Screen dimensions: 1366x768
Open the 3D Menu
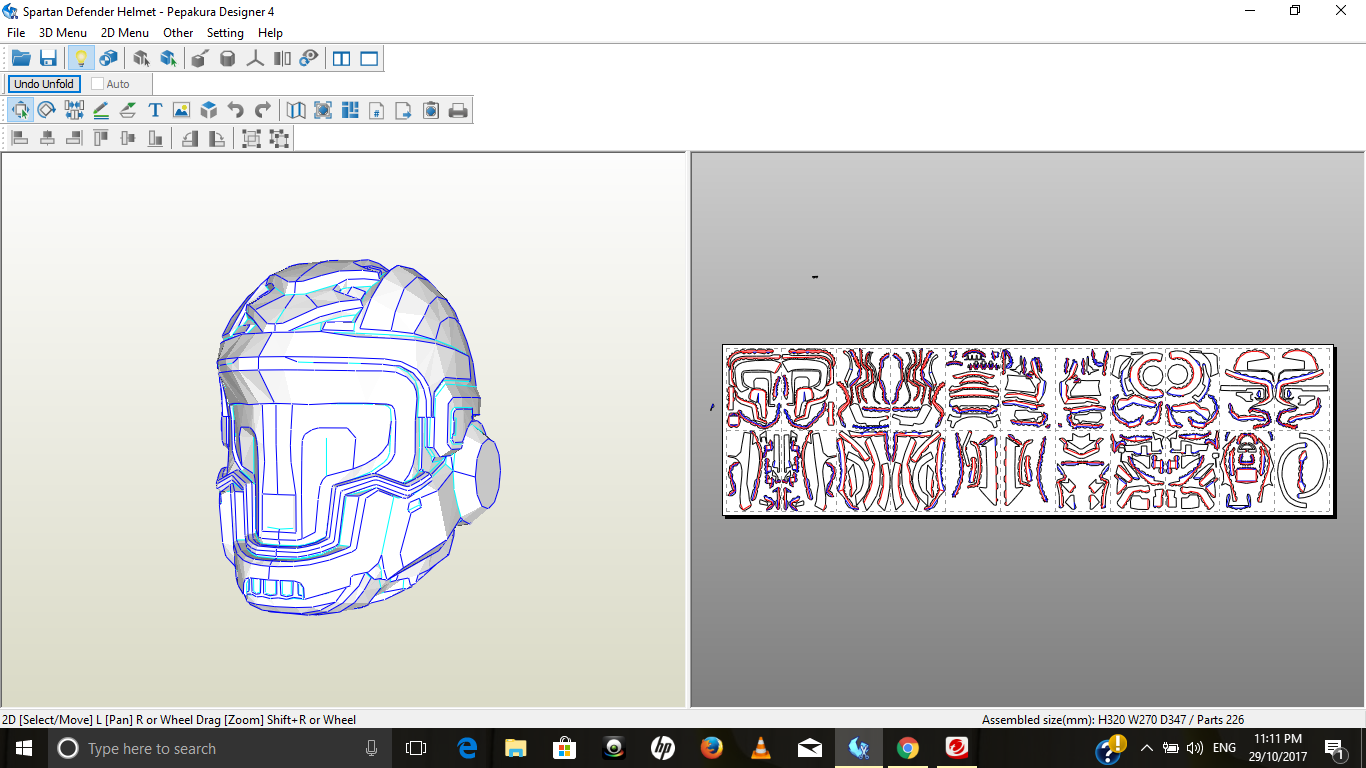pyautogui.click(x=63, y=33)
